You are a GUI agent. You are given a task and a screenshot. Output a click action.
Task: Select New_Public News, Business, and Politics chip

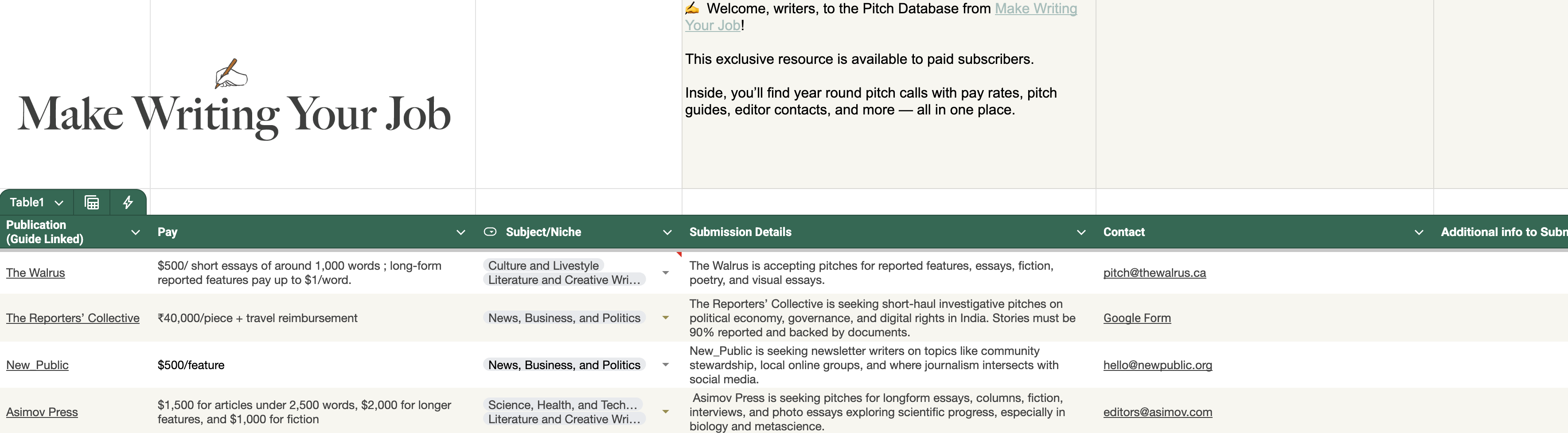click(x=564, y=365)
